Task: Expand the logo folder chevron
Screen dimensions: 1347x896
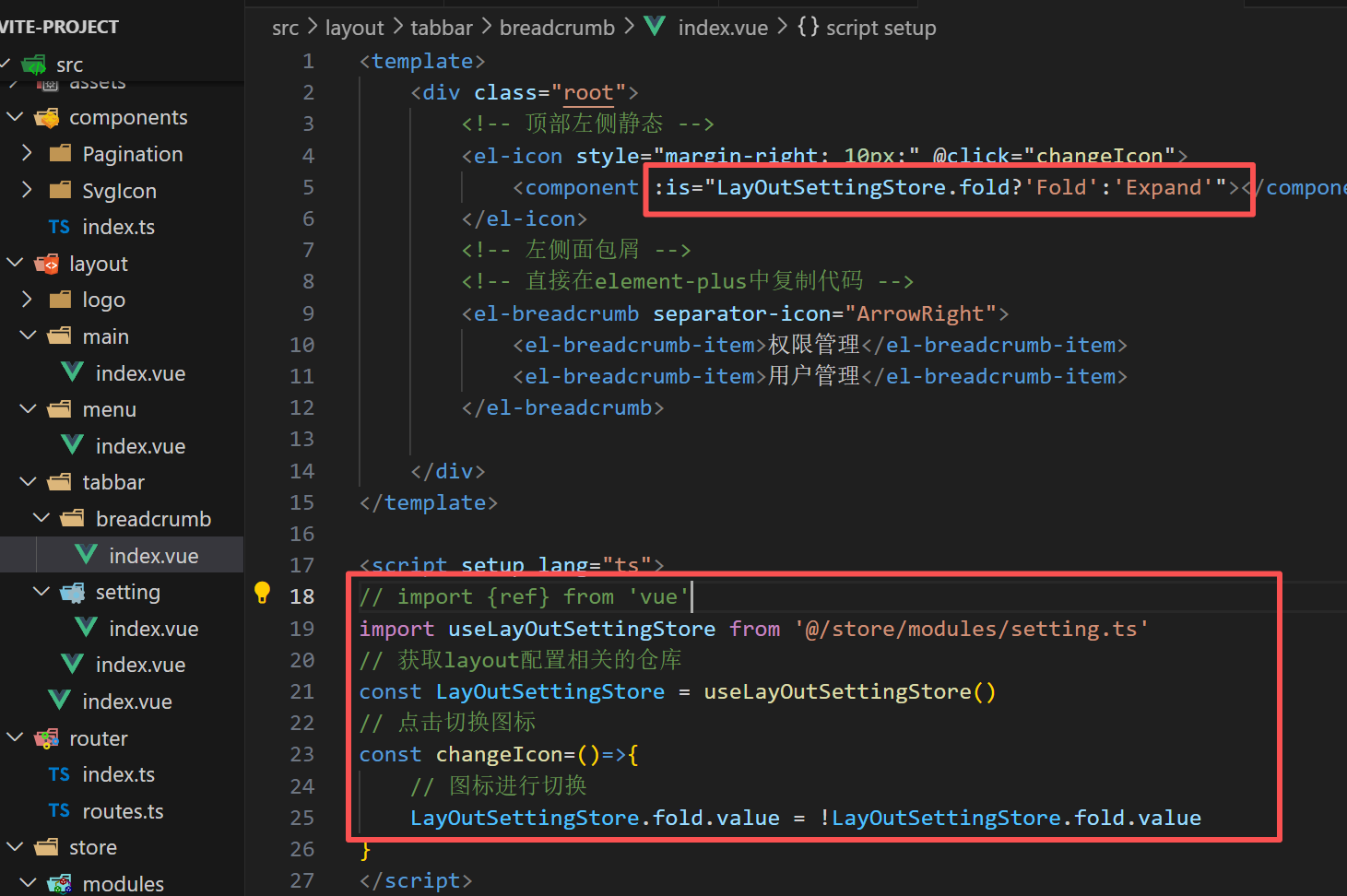Action: pos(28,299)
